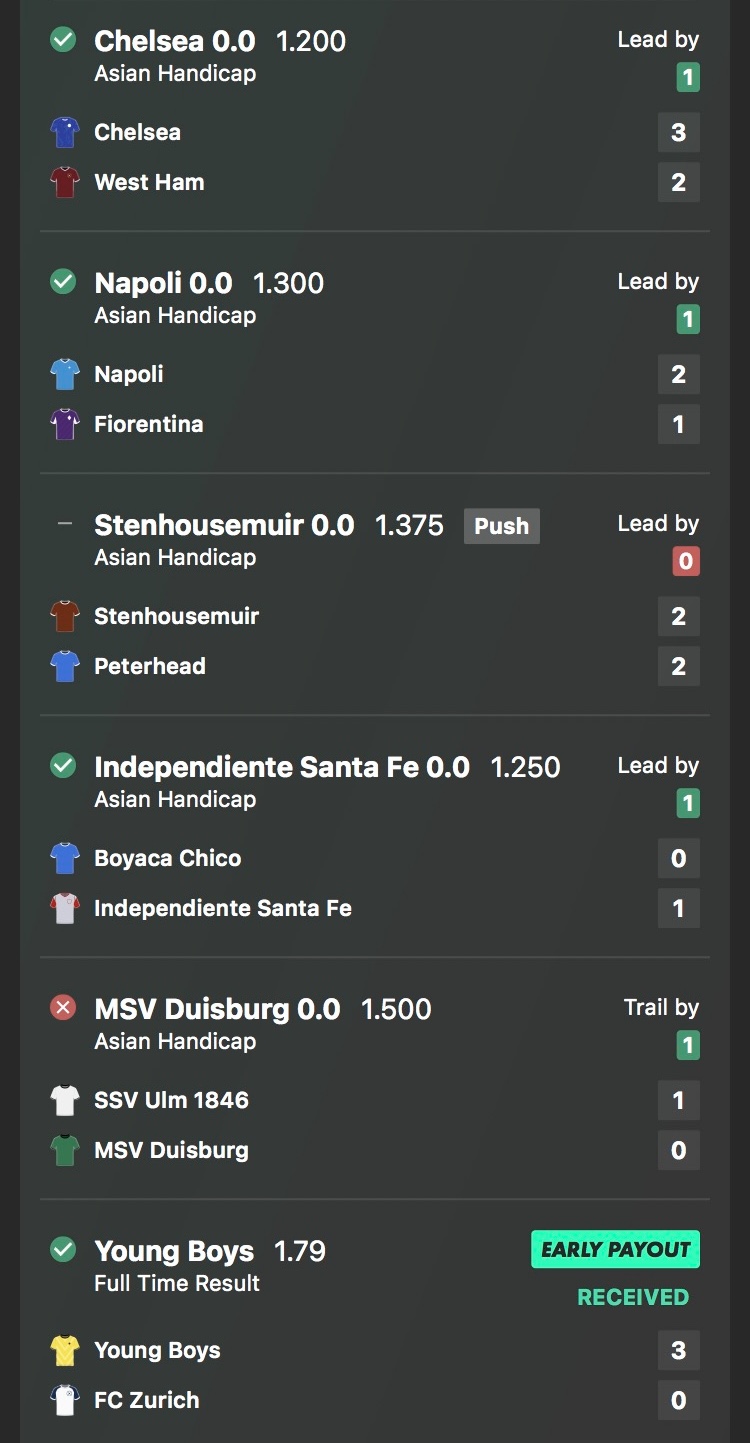This screenshot has height=1443, width=750.
Task: Click the green checkmark beside Napoli 0.0
Action: (63, 282)
